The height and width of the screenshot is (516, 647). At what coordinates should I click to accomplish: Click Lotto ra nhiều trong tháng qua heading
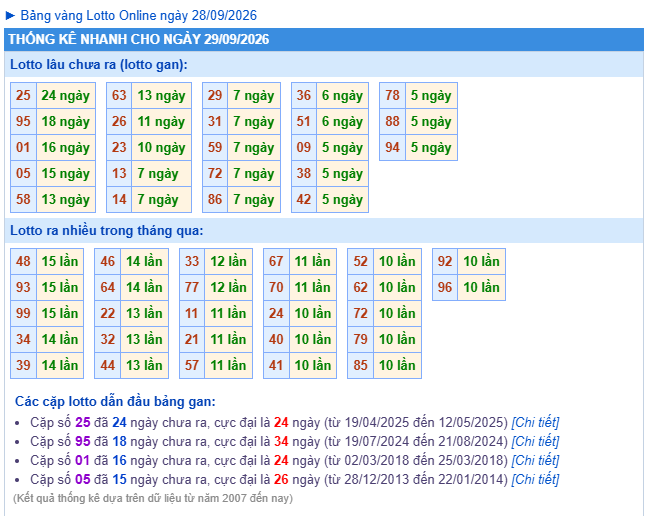click(x=106, y=231)
